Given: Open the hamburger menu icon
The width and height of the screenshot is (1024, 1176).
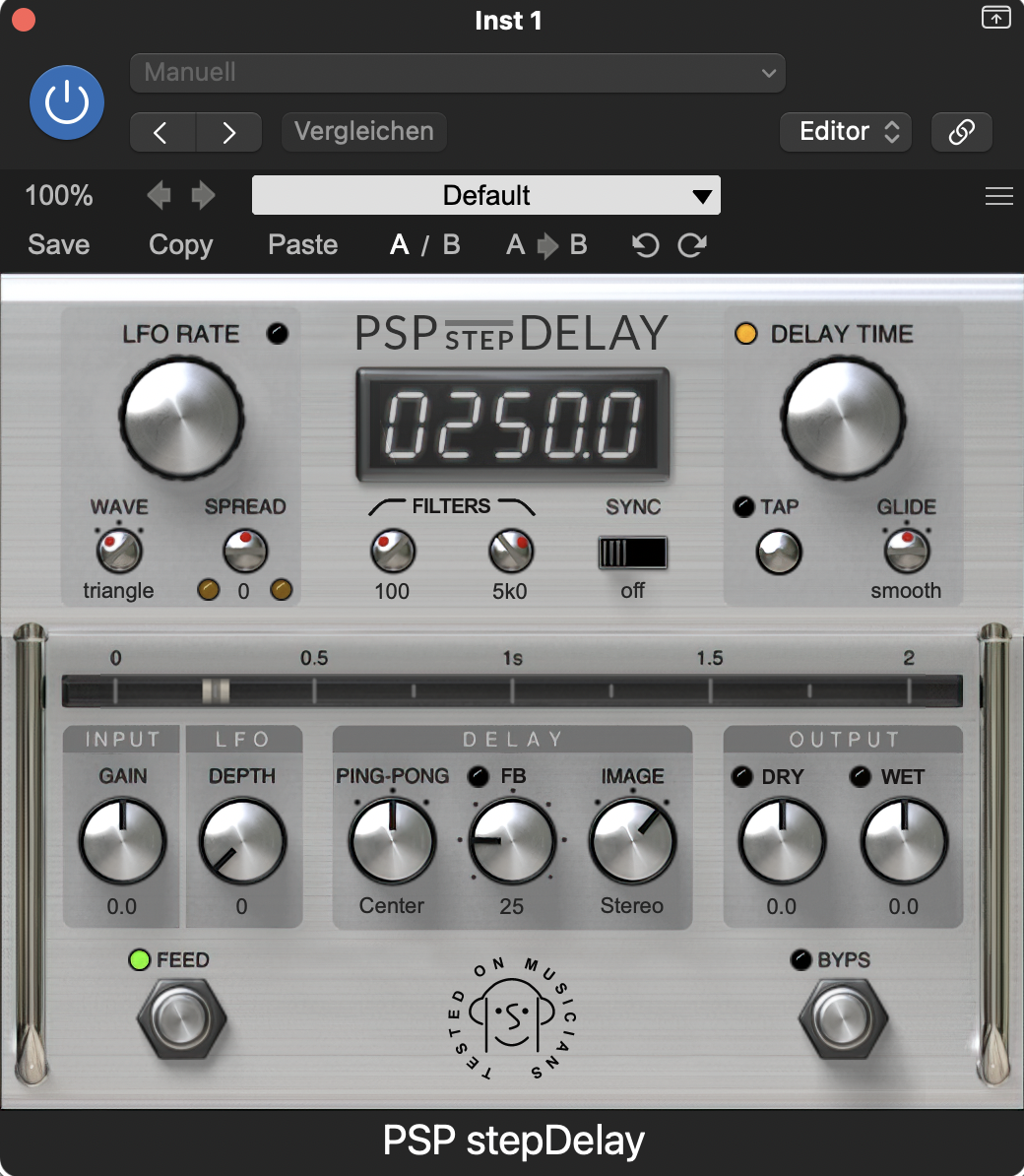Looking at the screenshot, I should tap(999, 196).
